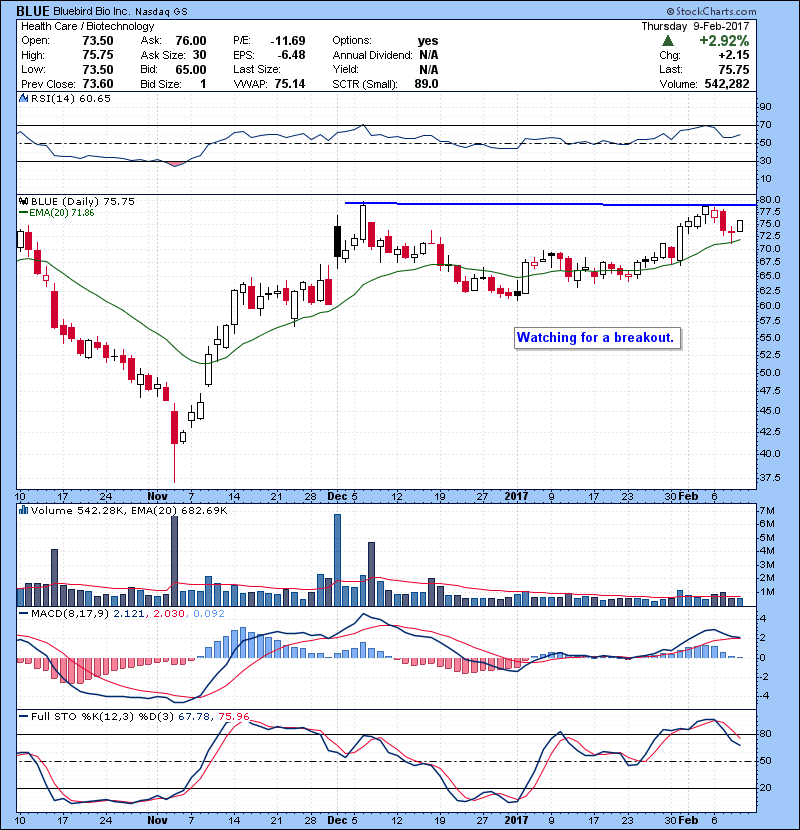The width and height of the screenshot is (800, 830).
Task: Click the Low value 73.50
Action: [98, 69]
